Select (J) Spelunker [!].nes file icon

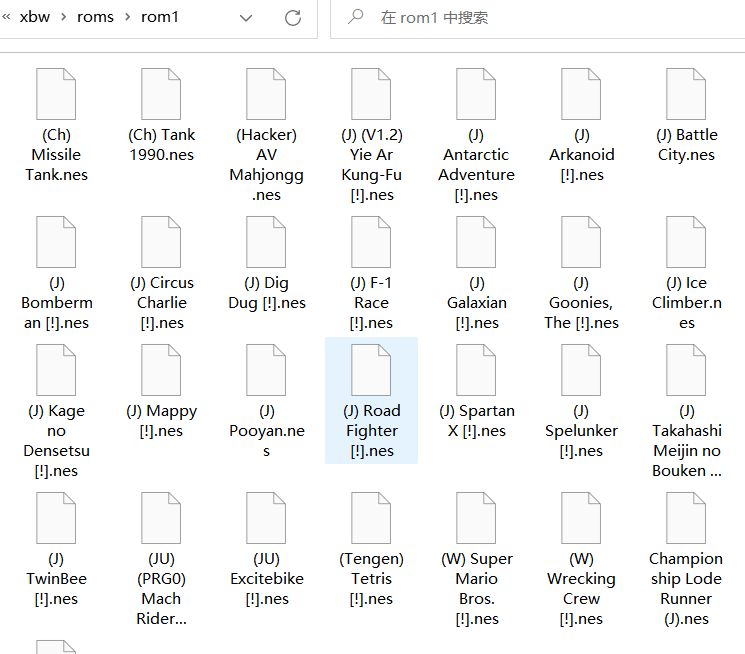[581, 370]
